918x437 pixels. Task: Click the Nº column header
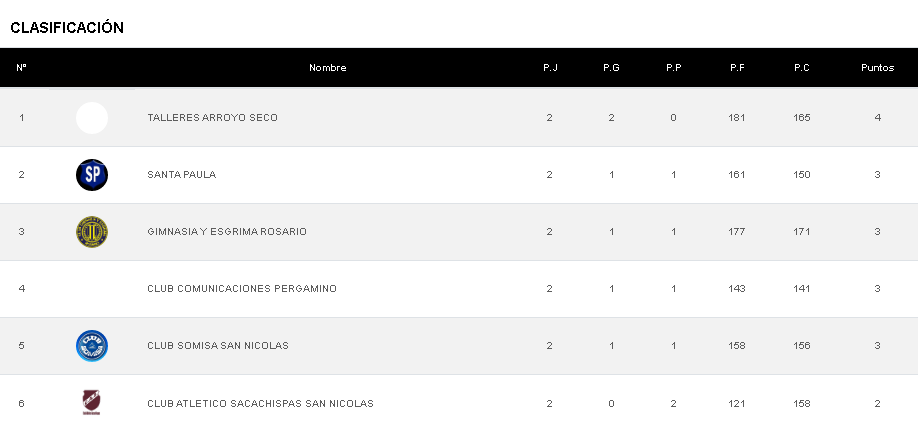21,68
